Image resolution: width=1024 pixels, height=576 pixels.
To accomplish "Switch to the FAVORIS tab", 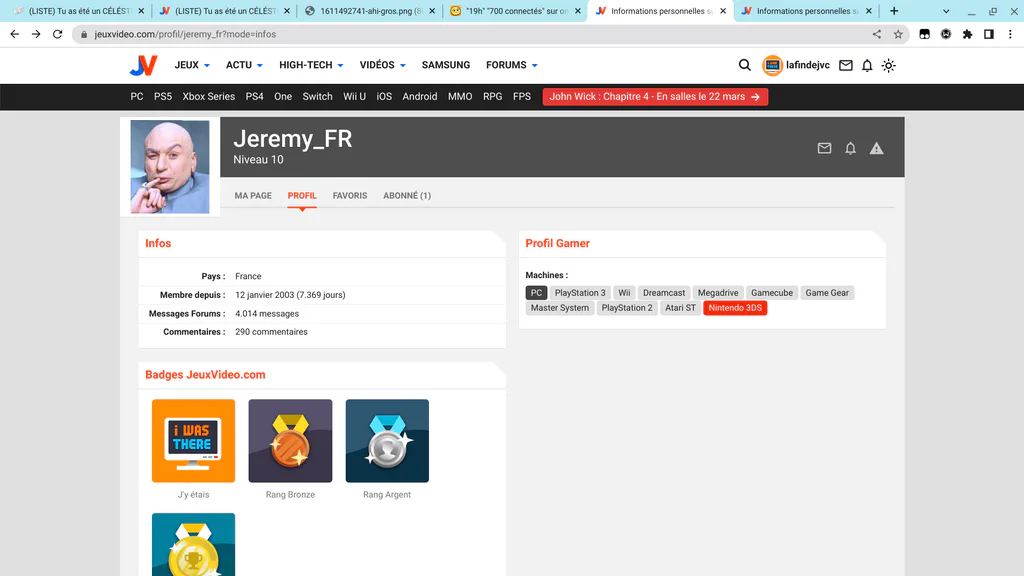I will coord(349,195).
